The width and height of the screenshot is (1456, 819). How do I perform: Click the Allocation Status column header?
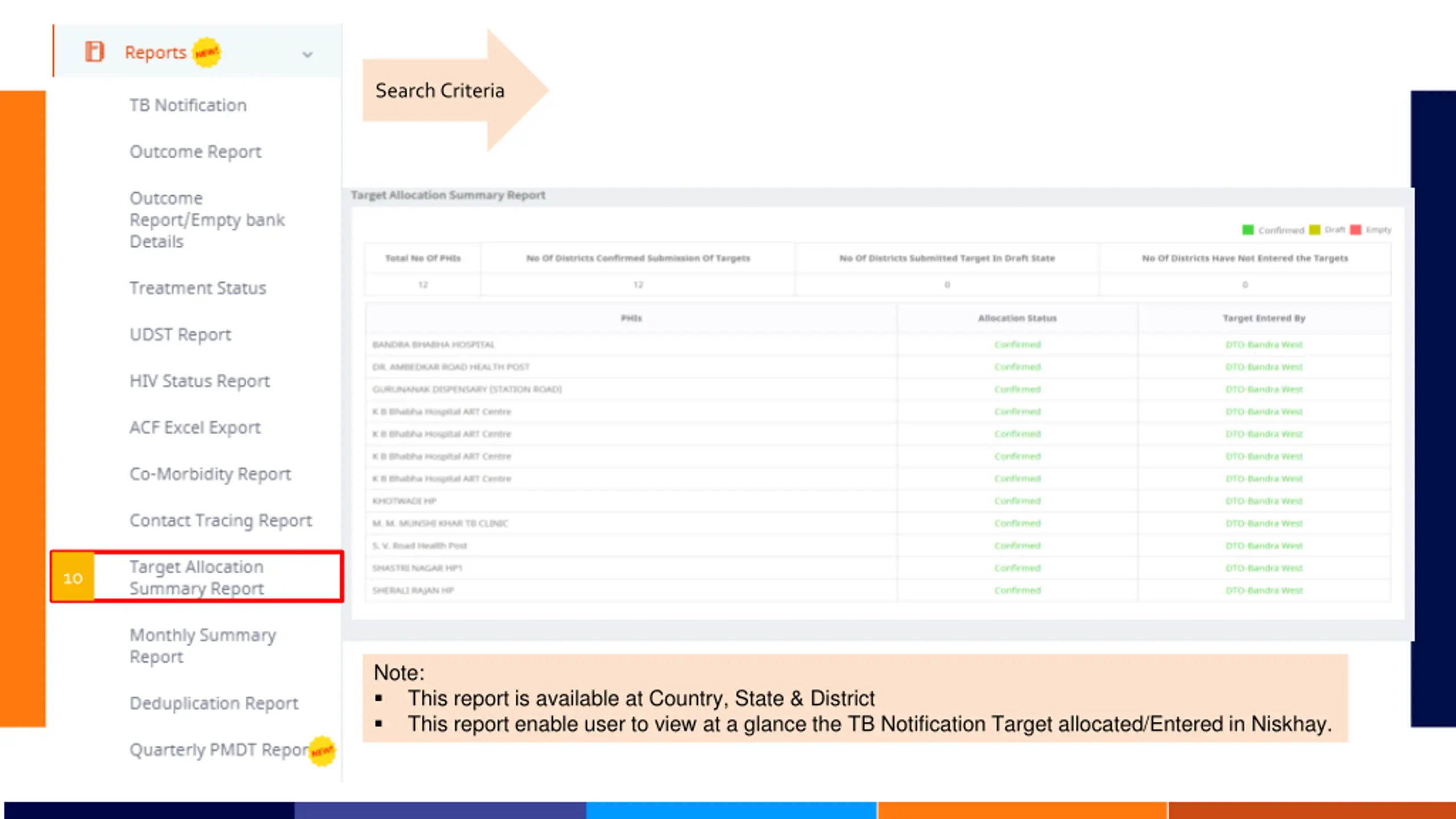[x=1017, y=318]
